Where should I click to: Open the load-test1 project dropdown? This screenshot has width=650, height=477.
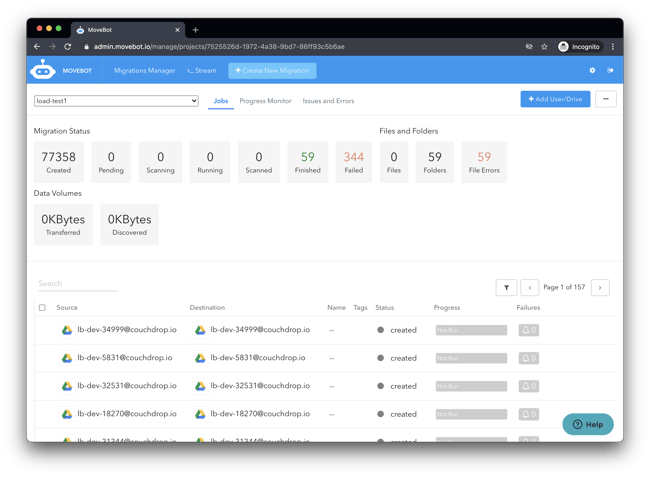click(x=116, y=101)
